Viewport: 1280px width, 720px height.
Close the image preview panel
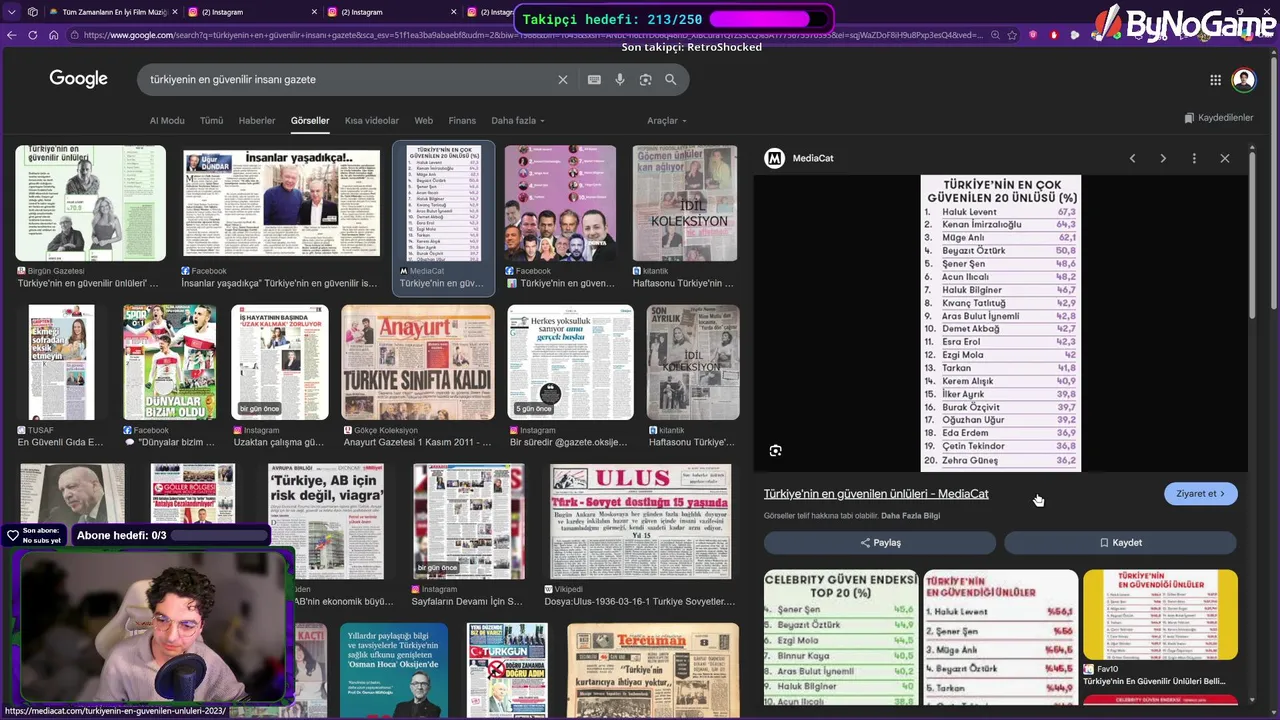coord(1225,158)
